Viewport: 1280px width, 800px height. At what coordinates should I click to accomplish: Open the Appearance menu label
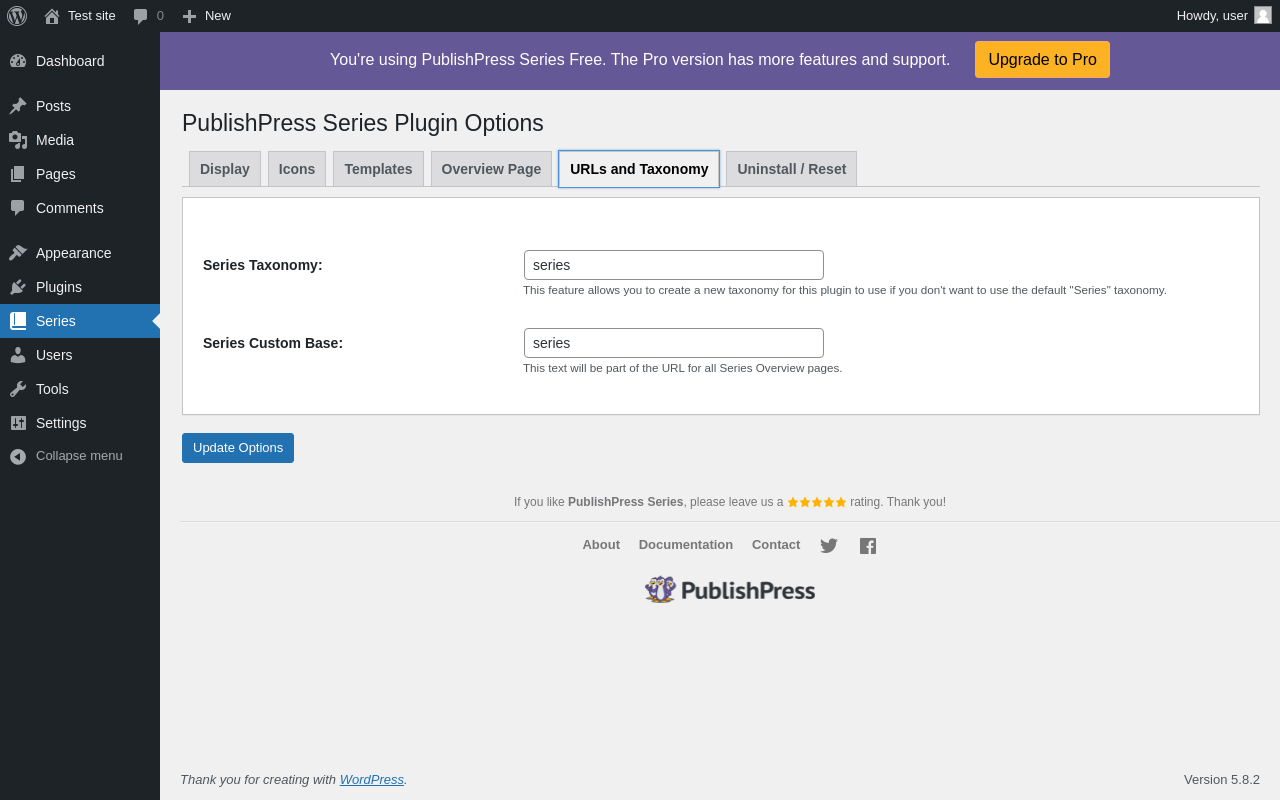click(x=74, y=253)
